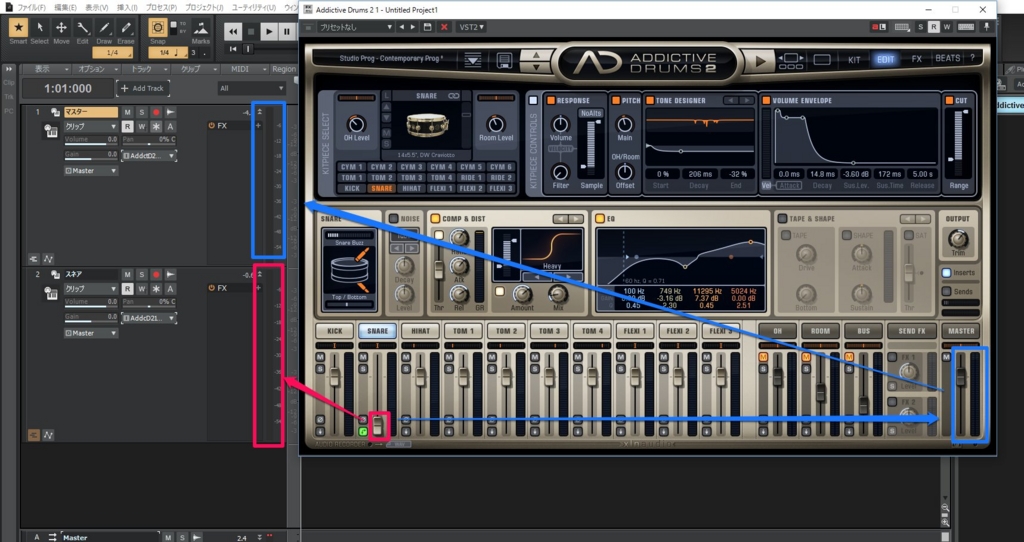
Task: Open the All track filter dropdown
Action: pyautogui.click(x=251, y=88)
